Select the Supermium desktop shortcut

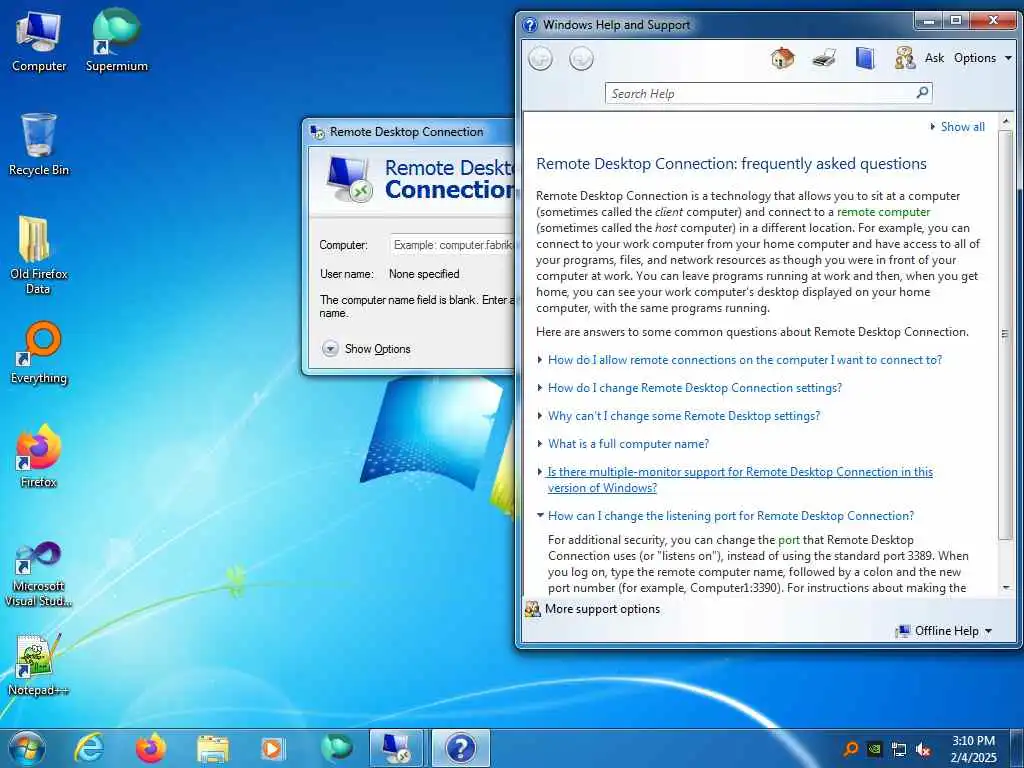point(116,40)
